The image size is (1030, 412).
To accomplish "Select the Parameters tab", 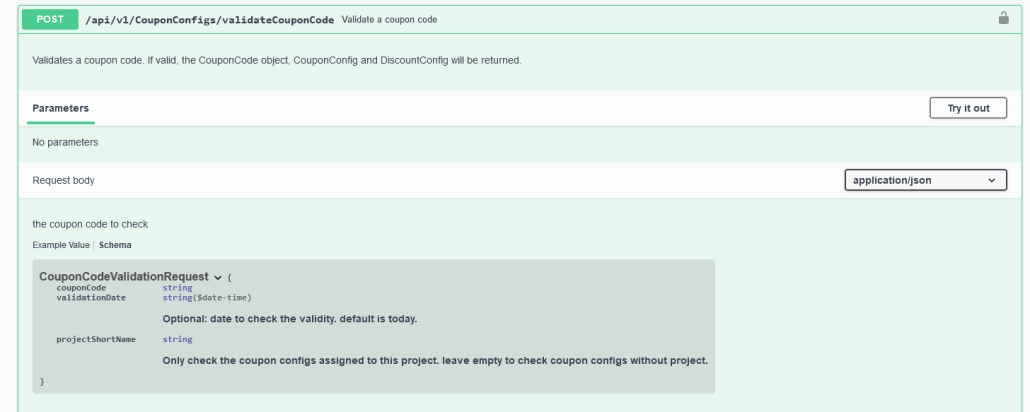I will point(60,108).
